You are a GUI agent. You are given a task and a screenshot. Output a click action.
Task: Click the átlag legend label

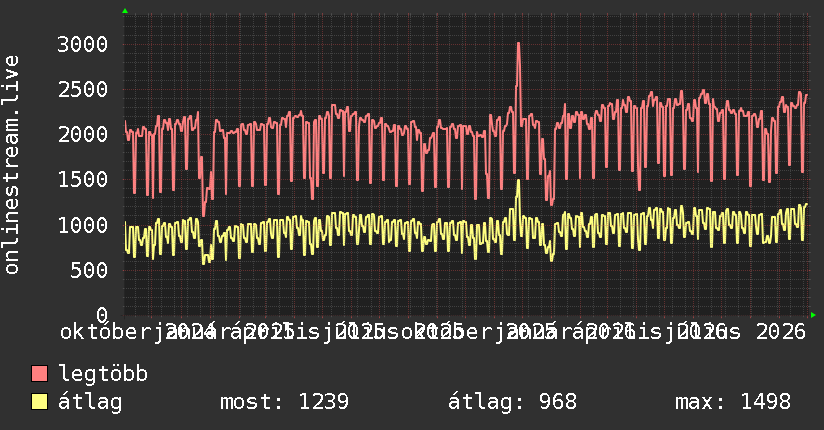tap(90, 402)
